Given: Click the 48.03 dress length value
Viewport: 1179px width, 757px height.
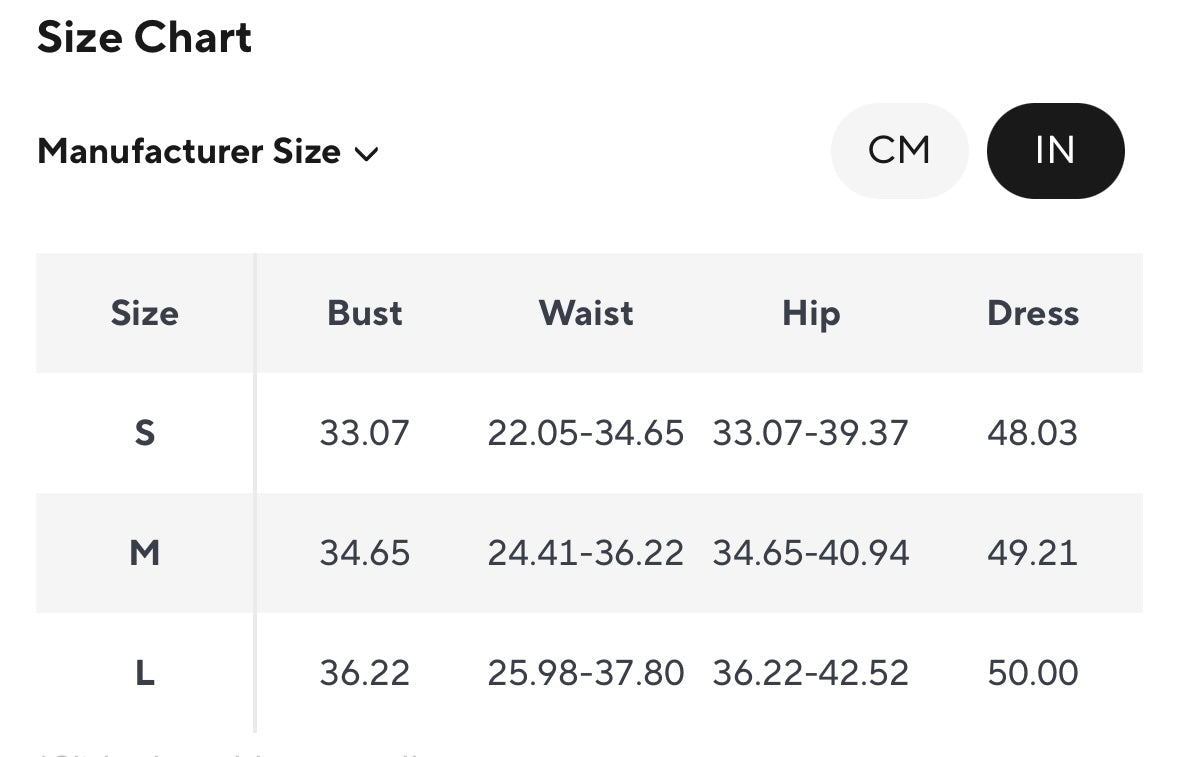Looking at the screenshot, I should (1033, 433).
